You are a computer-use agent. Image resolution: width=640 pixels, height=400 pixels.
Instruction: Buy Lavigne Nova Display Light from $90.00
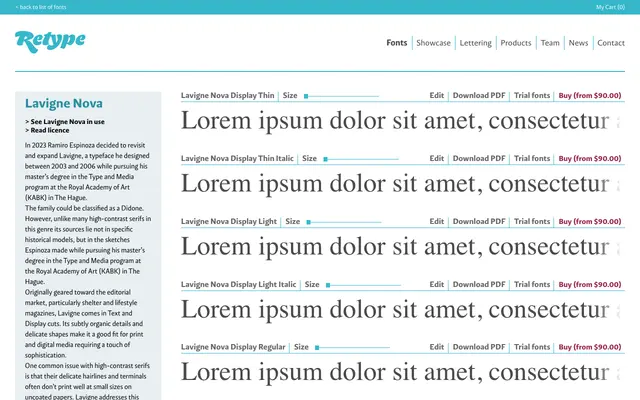coord(590,221)
